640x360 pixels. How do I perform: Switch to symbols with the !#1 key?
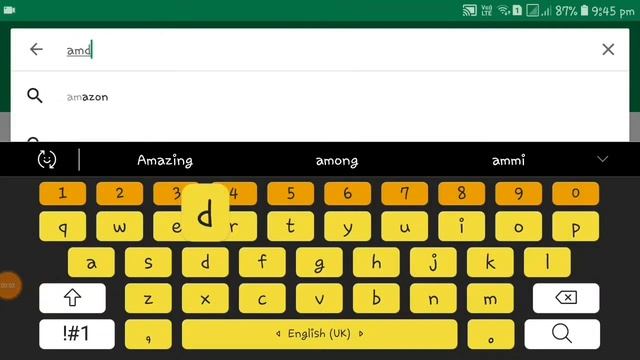[77, 334]
